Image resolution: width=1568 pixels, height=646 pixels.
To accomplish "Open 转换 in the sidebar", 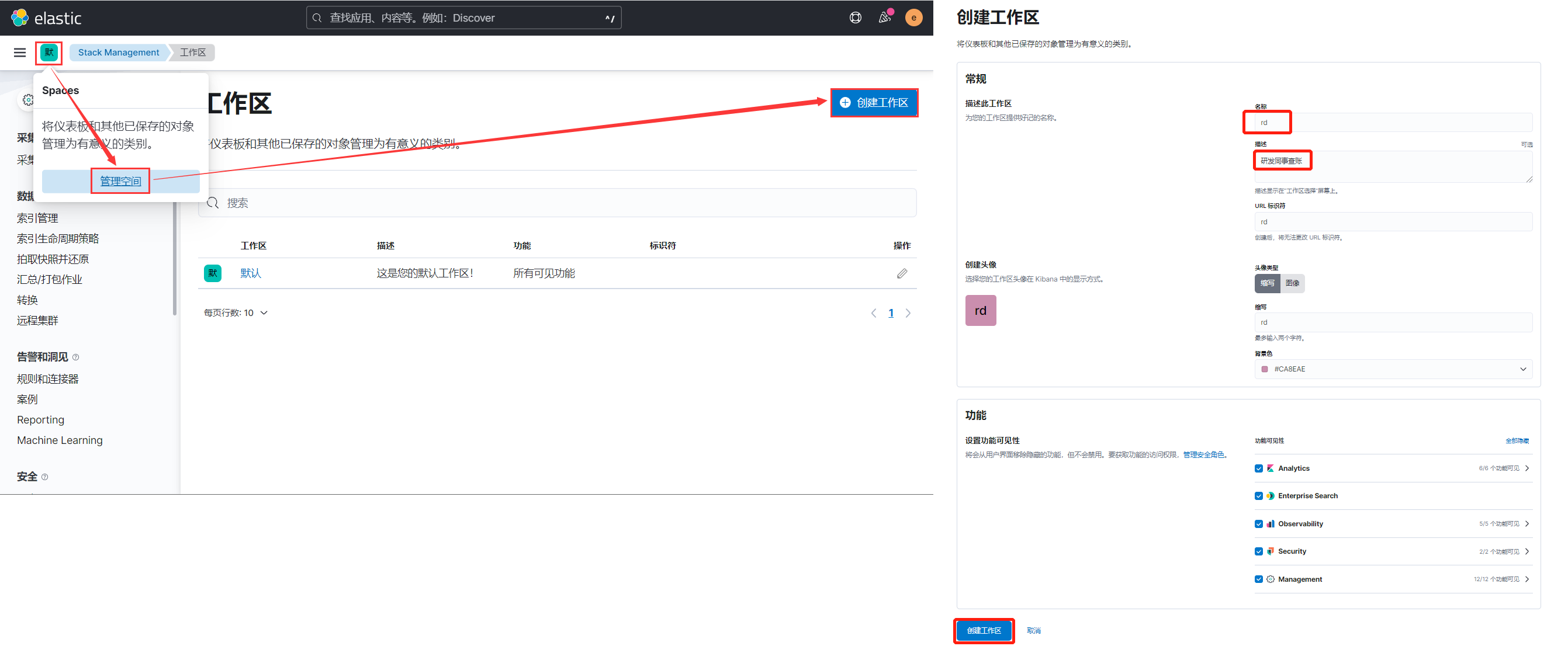I will pyautogui.click(x=27, y=300).
